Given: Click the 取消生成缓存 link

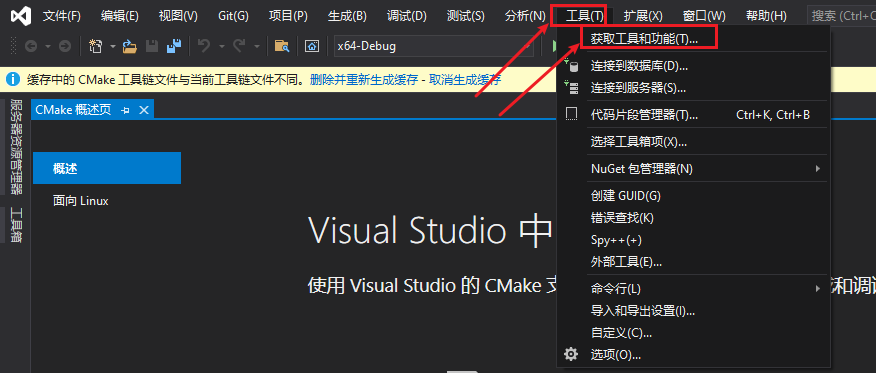Looking at the screenshot, I should coord(465,80).
